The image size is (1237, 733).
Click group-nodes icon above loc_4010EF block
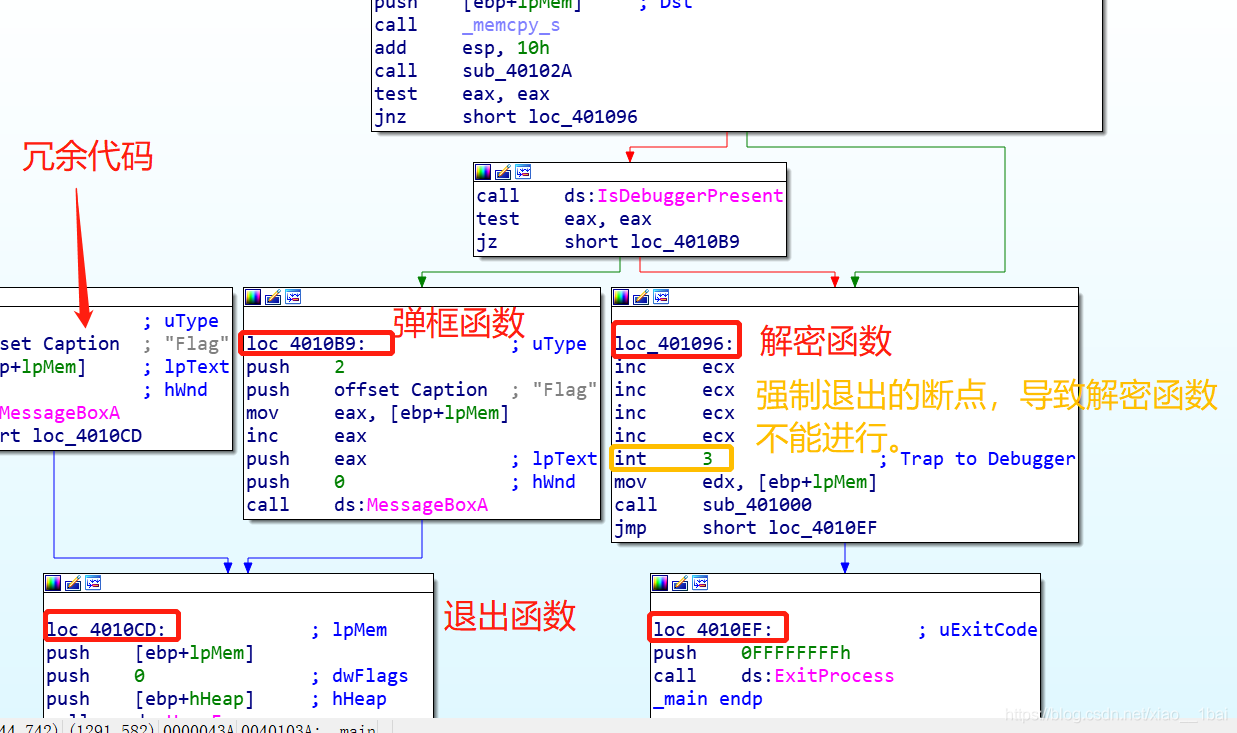click(x=699, y=583)
